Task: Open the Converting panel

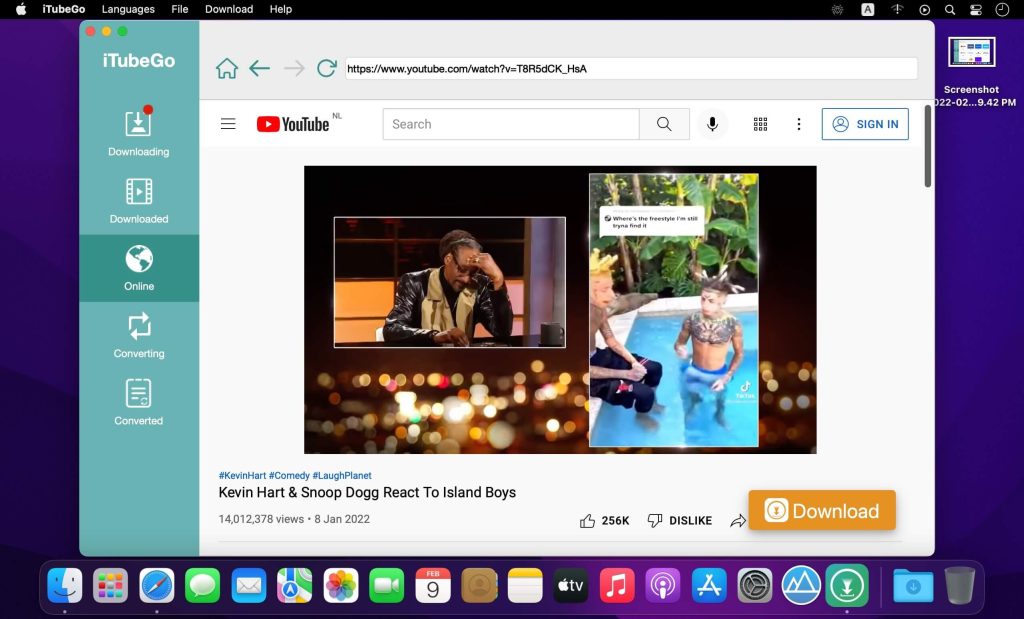Action: pyautogui.click(x=138, y=335)
